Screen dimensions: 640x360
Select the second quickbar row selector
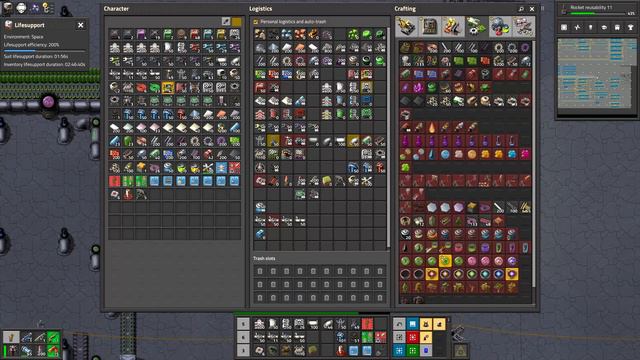coord(243,337)
